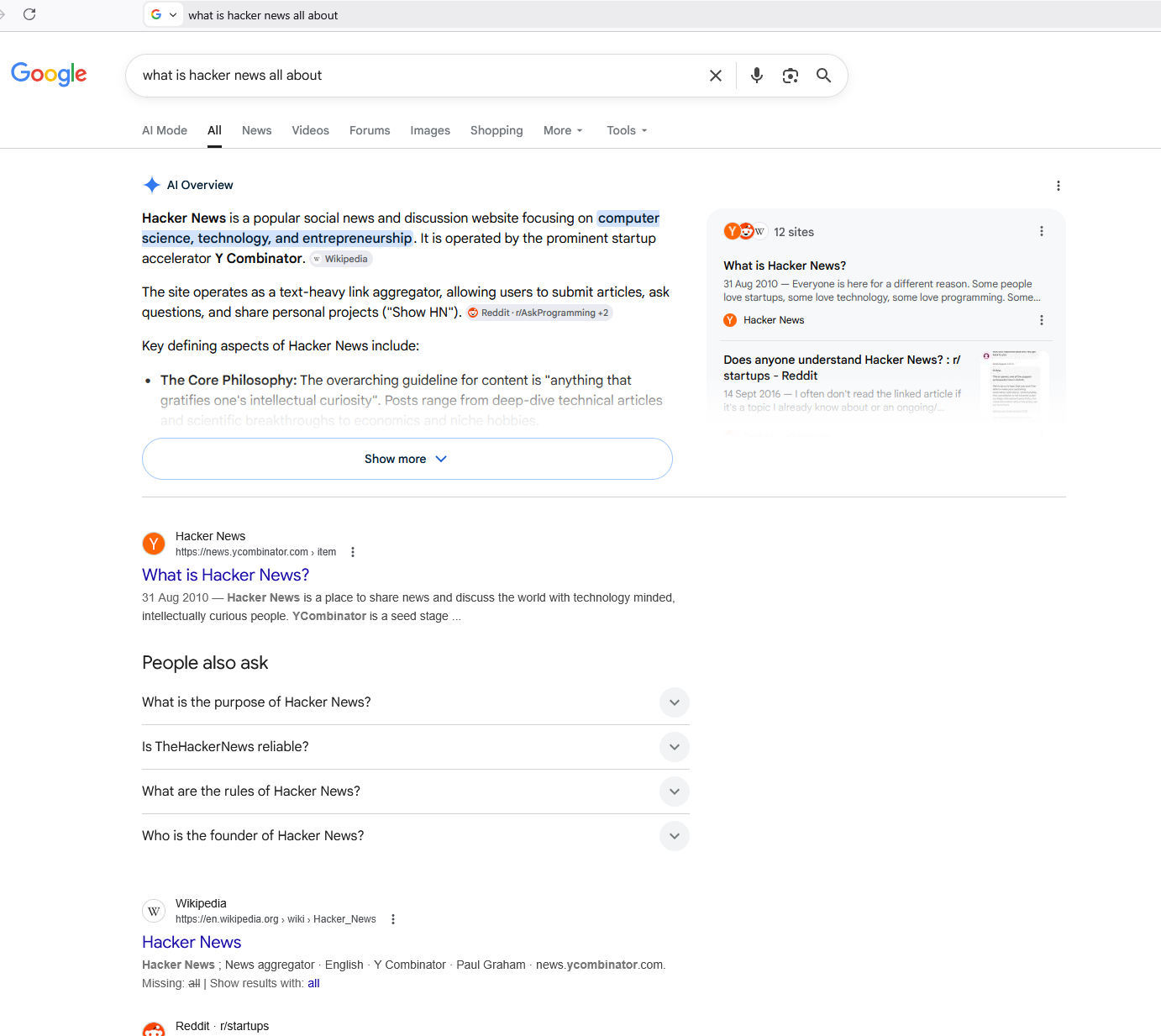
Task: Open three-dot menu next to news.ycombinator.com URL
Action: pyautogui.click(x=353, y=552)
